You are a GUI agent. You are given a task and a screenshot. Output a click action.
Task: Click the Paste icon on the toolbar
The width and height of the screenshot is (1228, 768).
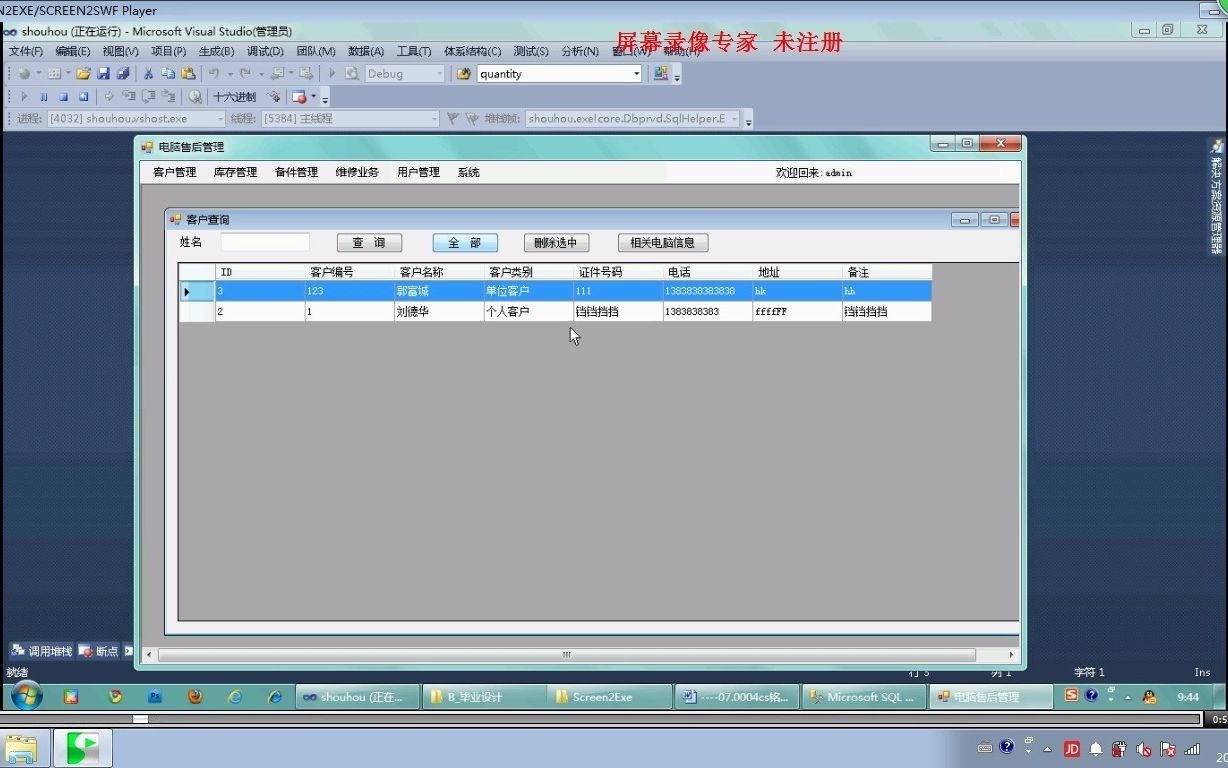(x=188, y=73)
